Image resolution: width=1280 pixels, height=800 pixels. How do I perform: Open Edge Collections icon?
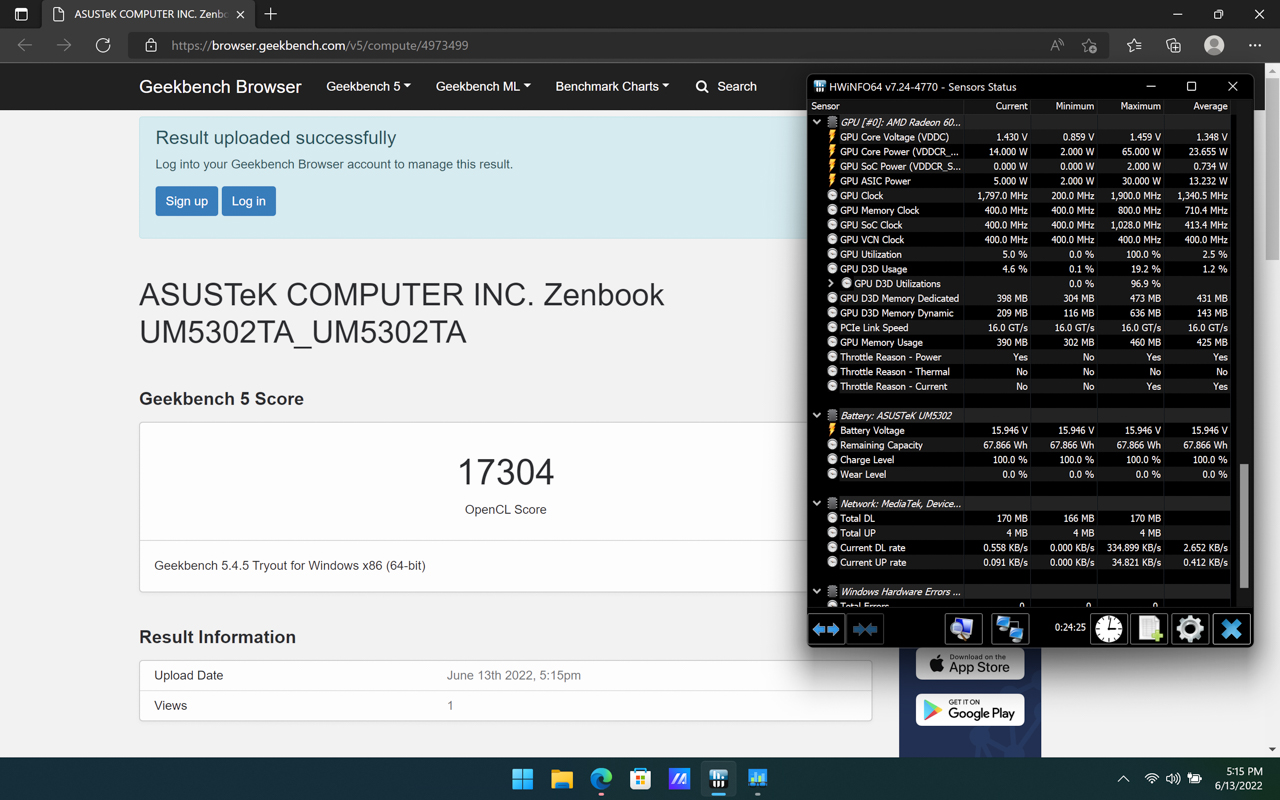(x=1174, y=45)
